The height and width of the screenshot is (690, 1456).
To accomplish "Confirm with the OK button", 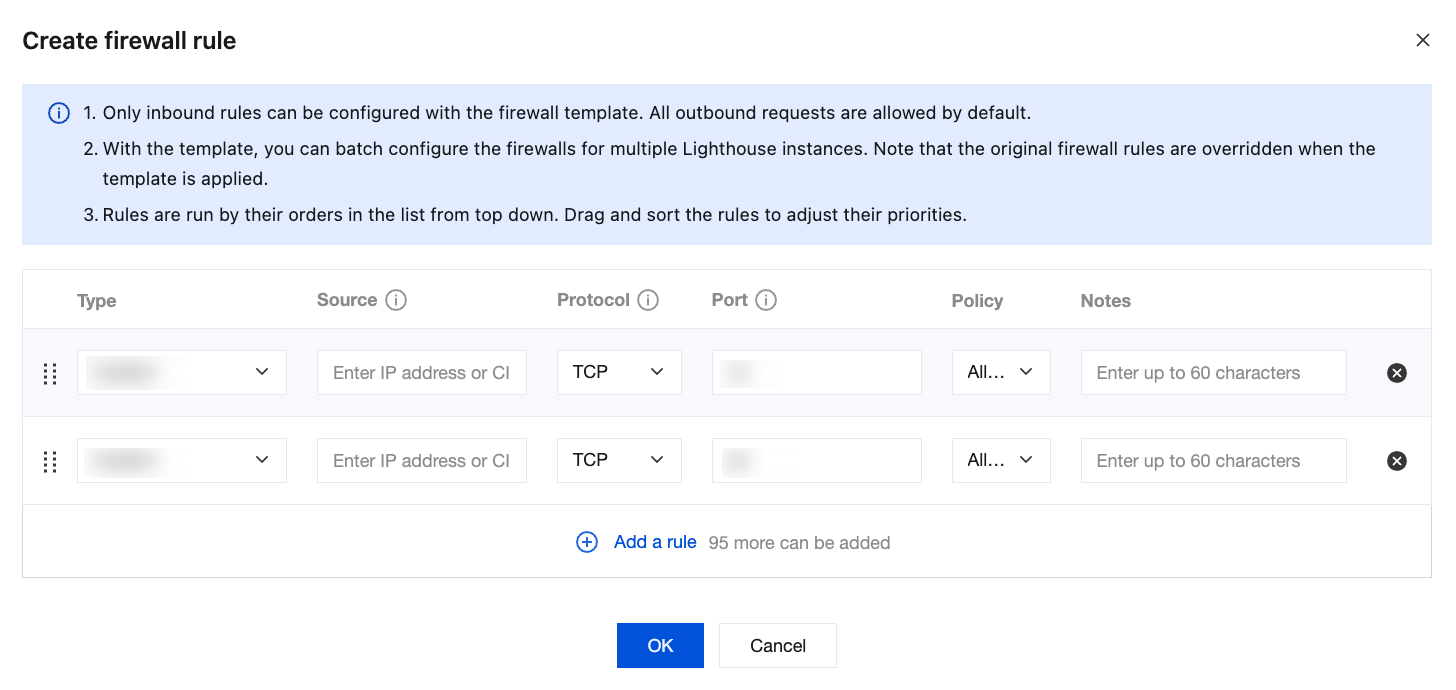I will point(660,645).
